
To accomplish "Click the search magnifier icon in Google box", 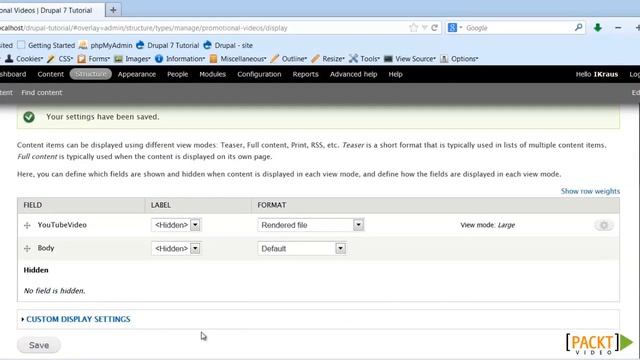I will (x=578, y=28).
